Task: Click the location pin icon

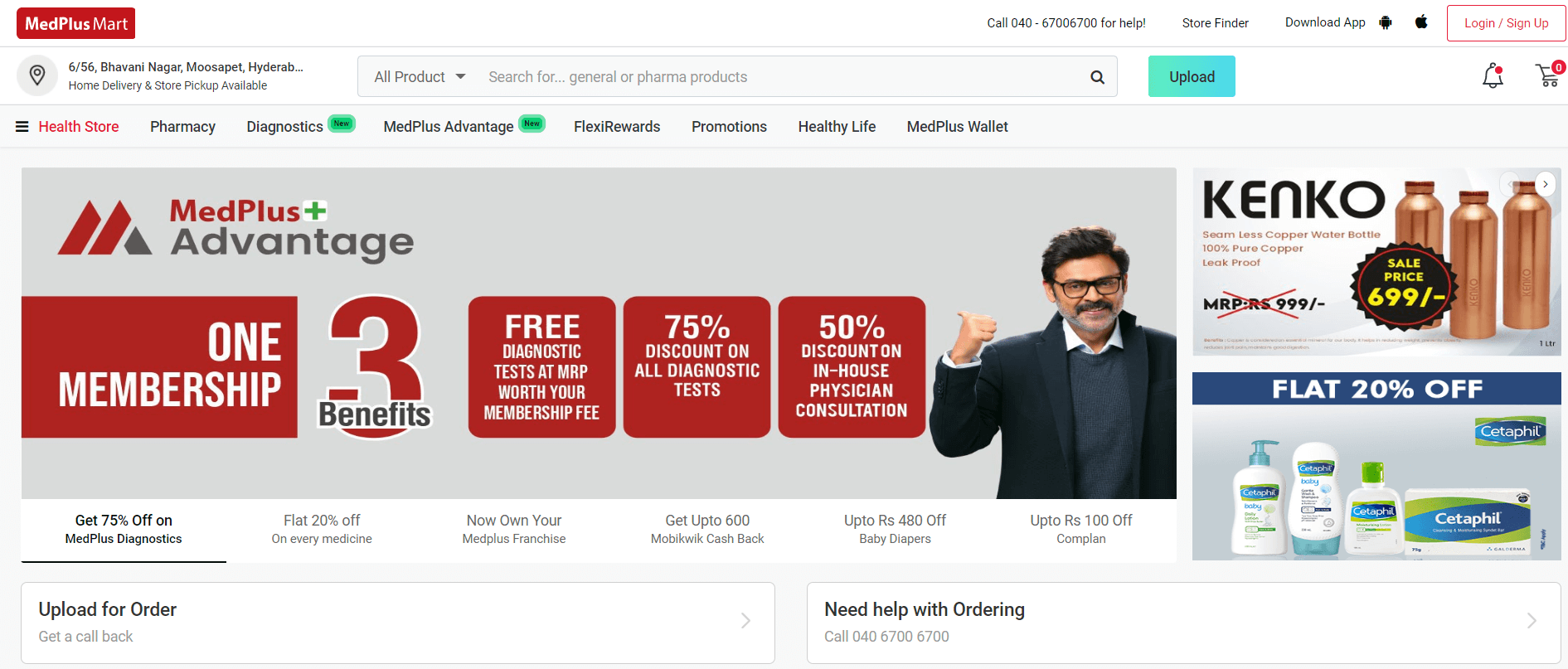Action: [37, 75]
